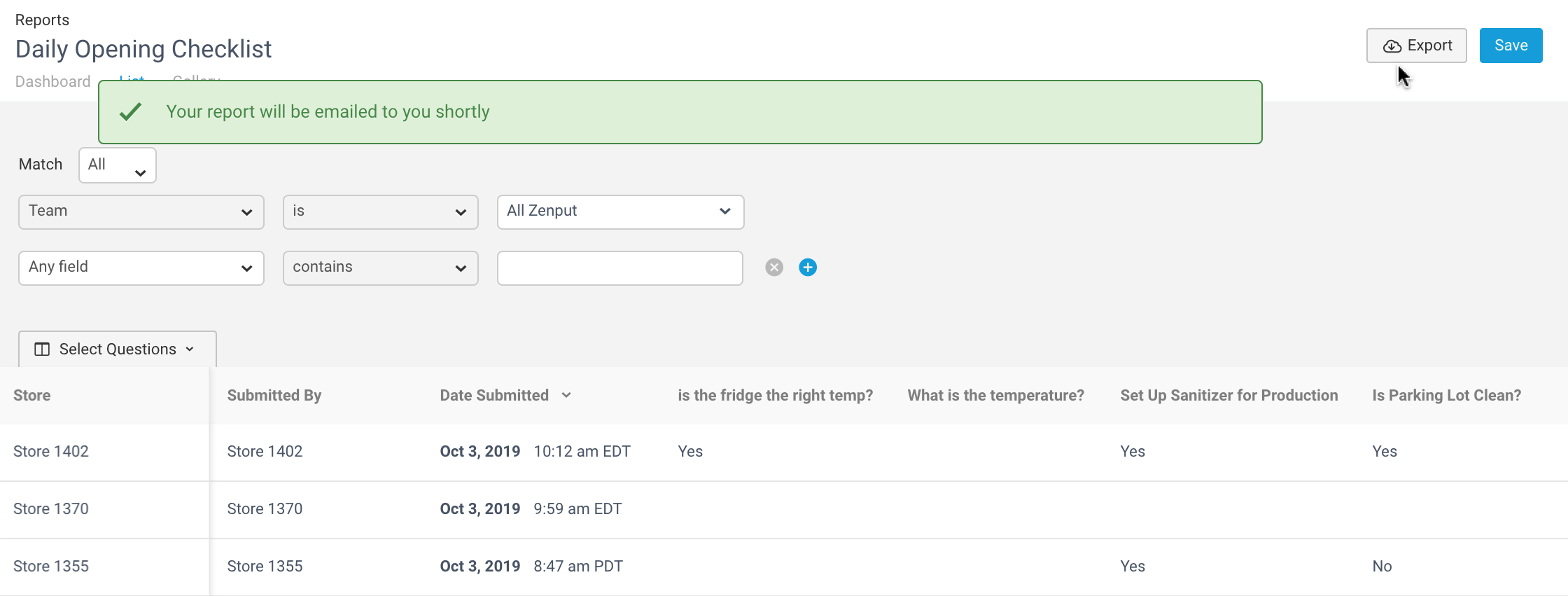Click the Save button
Image resolution: width=1568 pixels, height=596 pixels.
(1511, 46)
